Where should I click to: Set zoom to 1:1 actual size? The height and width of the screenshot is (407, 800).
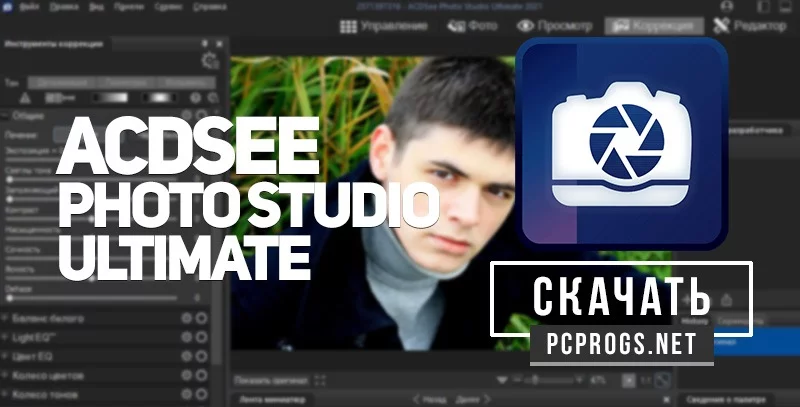click(645, 380)
